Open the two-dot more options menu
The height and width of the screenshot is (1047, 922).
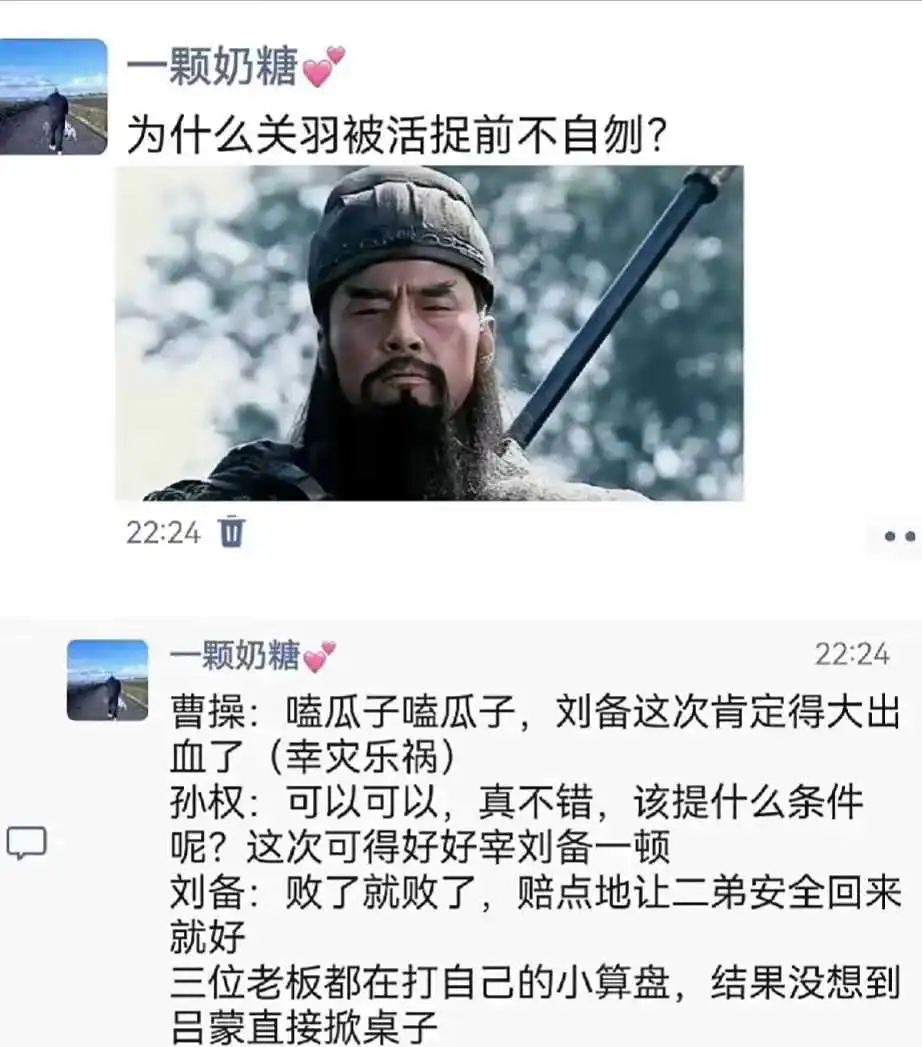[x=899, y=536]
